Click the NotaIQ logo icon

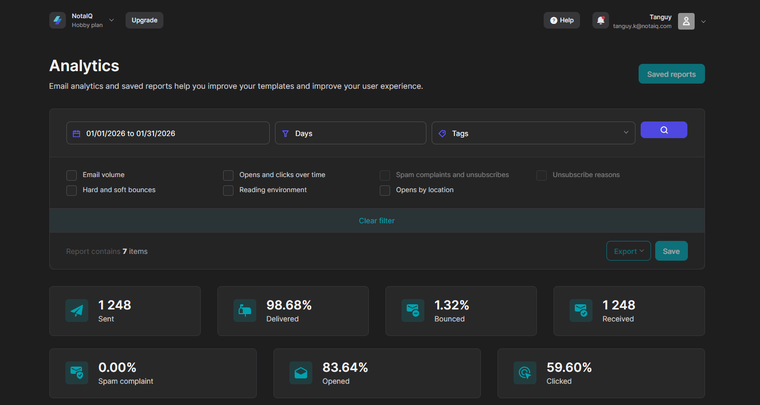coord(57,20)
